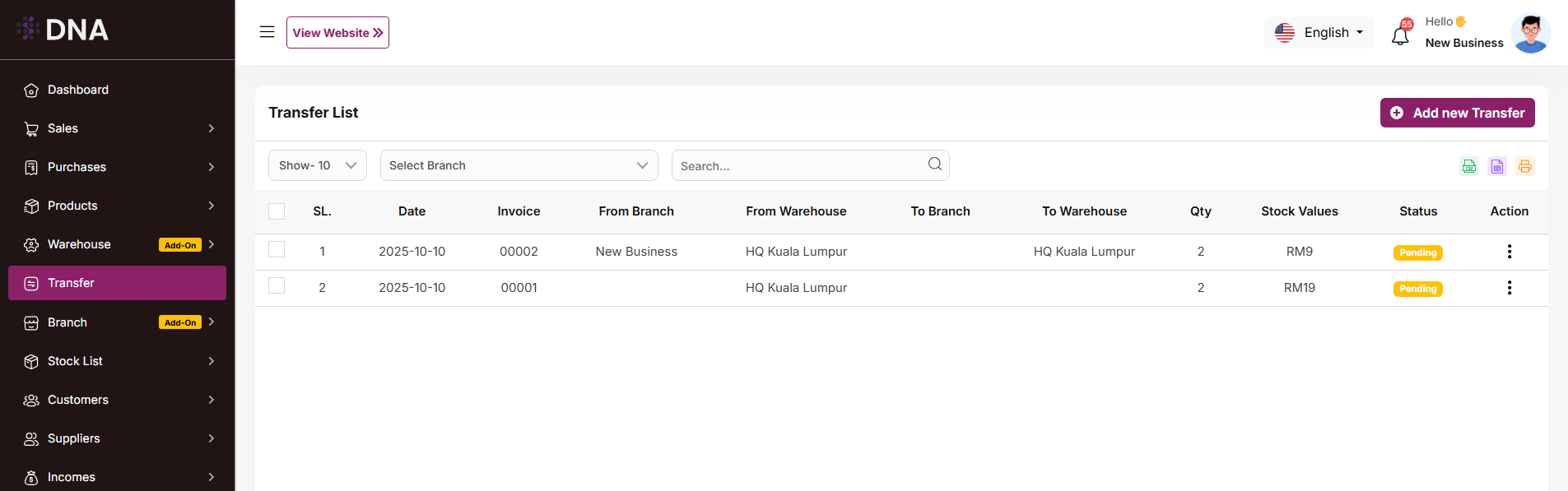Click the View Website button

click(337, 33)
